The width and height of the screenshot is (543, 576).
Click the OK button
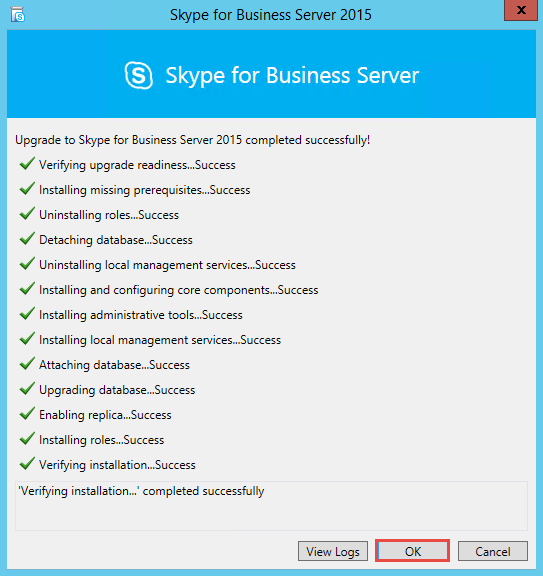point(412,551)
